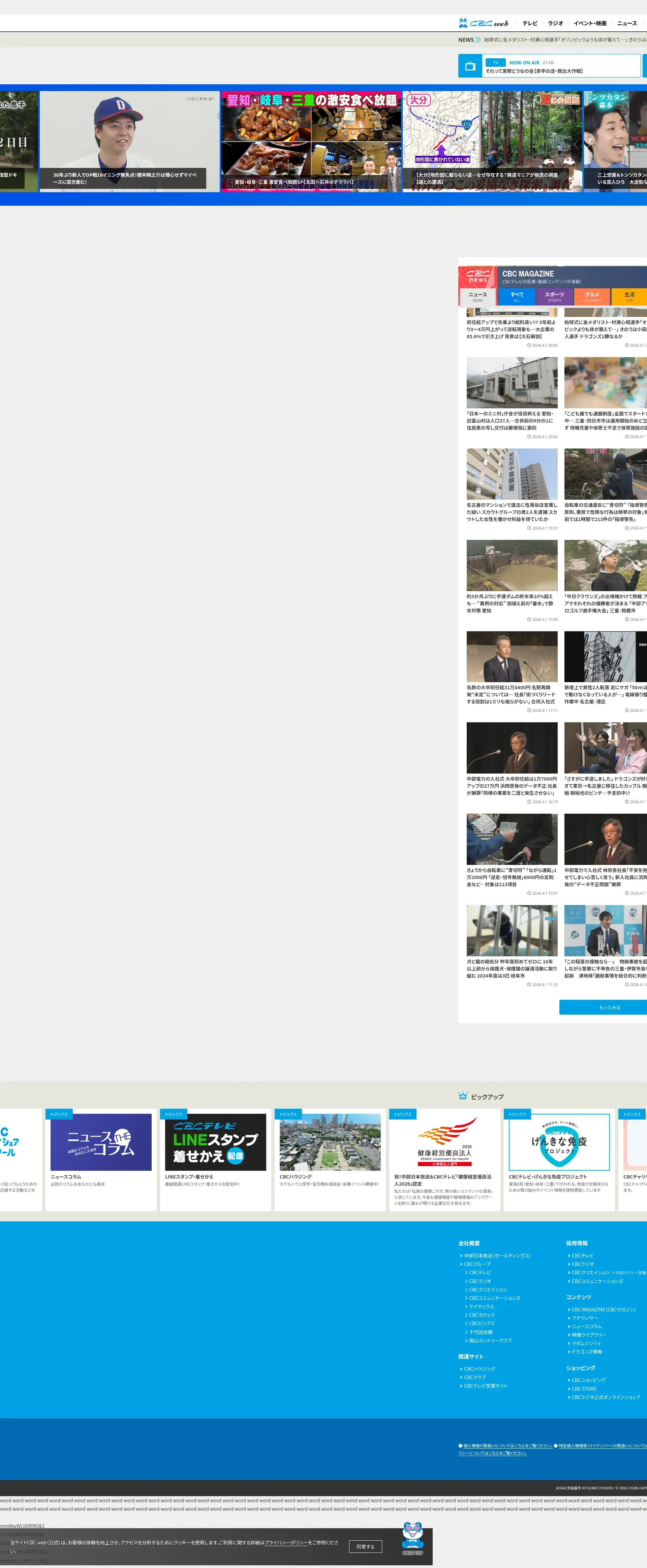Click footer link CBCグループ
647x1568 pixels.
[x=477, y=1264]
